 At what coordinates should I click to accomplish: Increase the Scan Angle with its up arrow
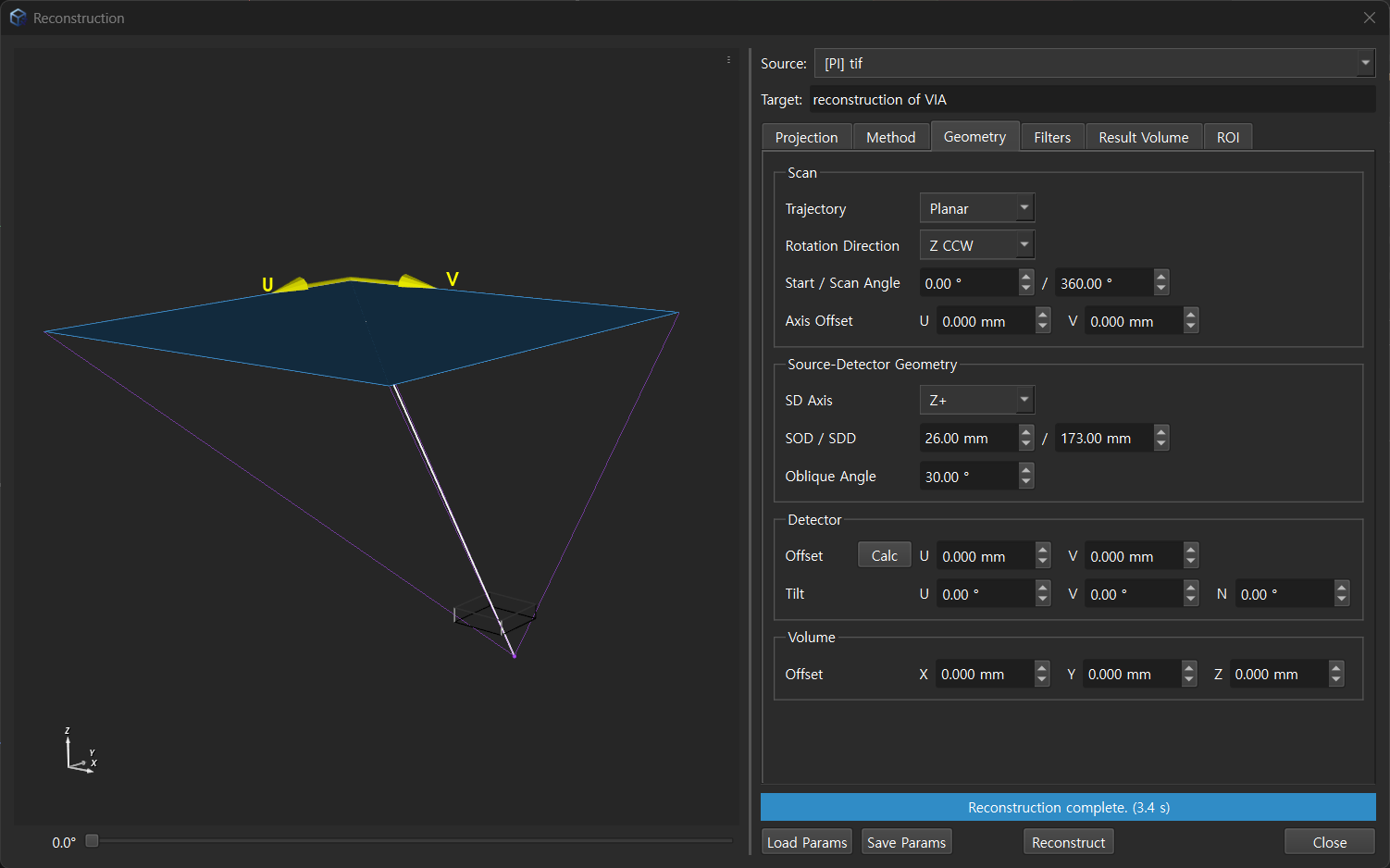(1161, 277)
